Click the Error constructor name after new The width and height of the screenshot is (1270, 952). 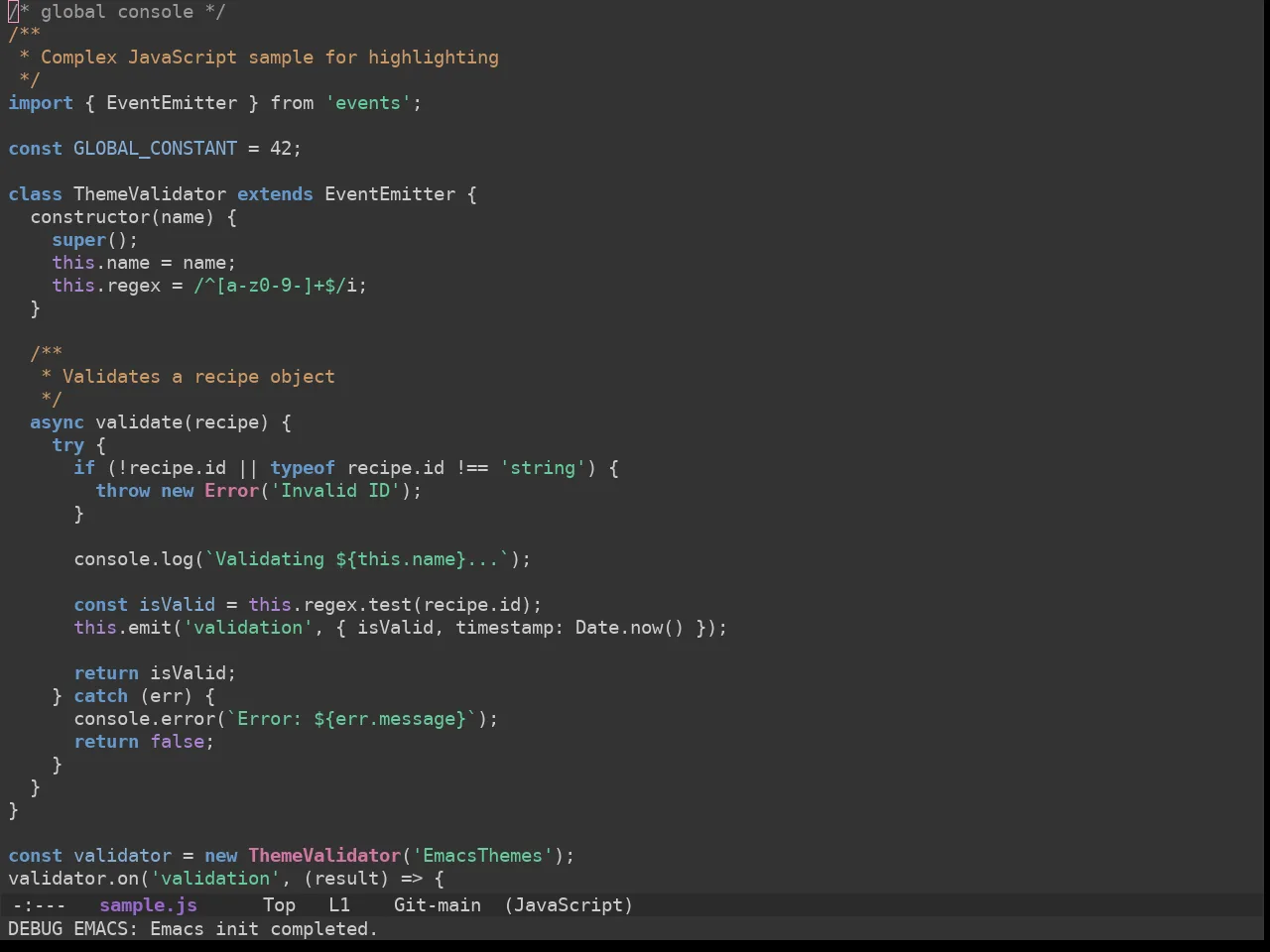tap(231, 491)
